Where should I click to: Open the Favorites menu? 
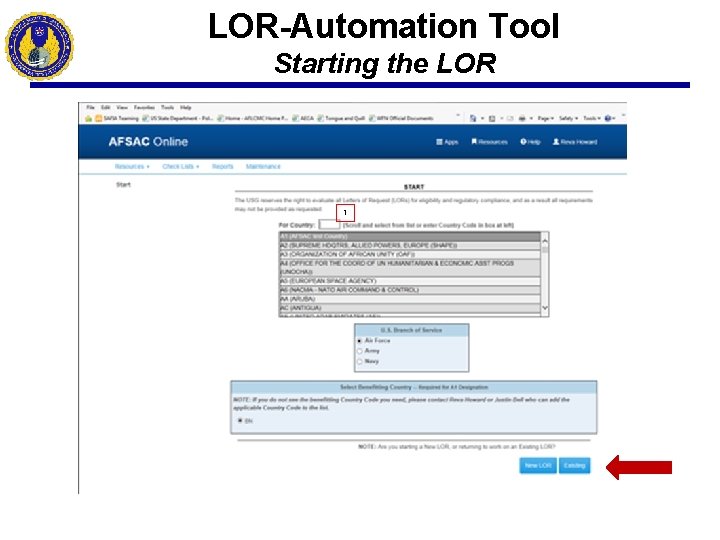(144, 107)
